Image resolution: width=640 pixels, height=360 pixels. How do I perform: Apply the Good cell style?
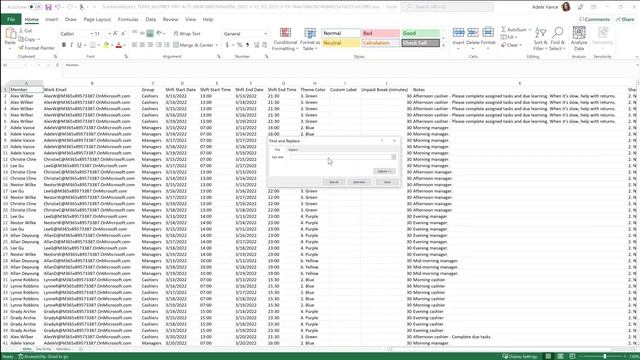[420, 33]
